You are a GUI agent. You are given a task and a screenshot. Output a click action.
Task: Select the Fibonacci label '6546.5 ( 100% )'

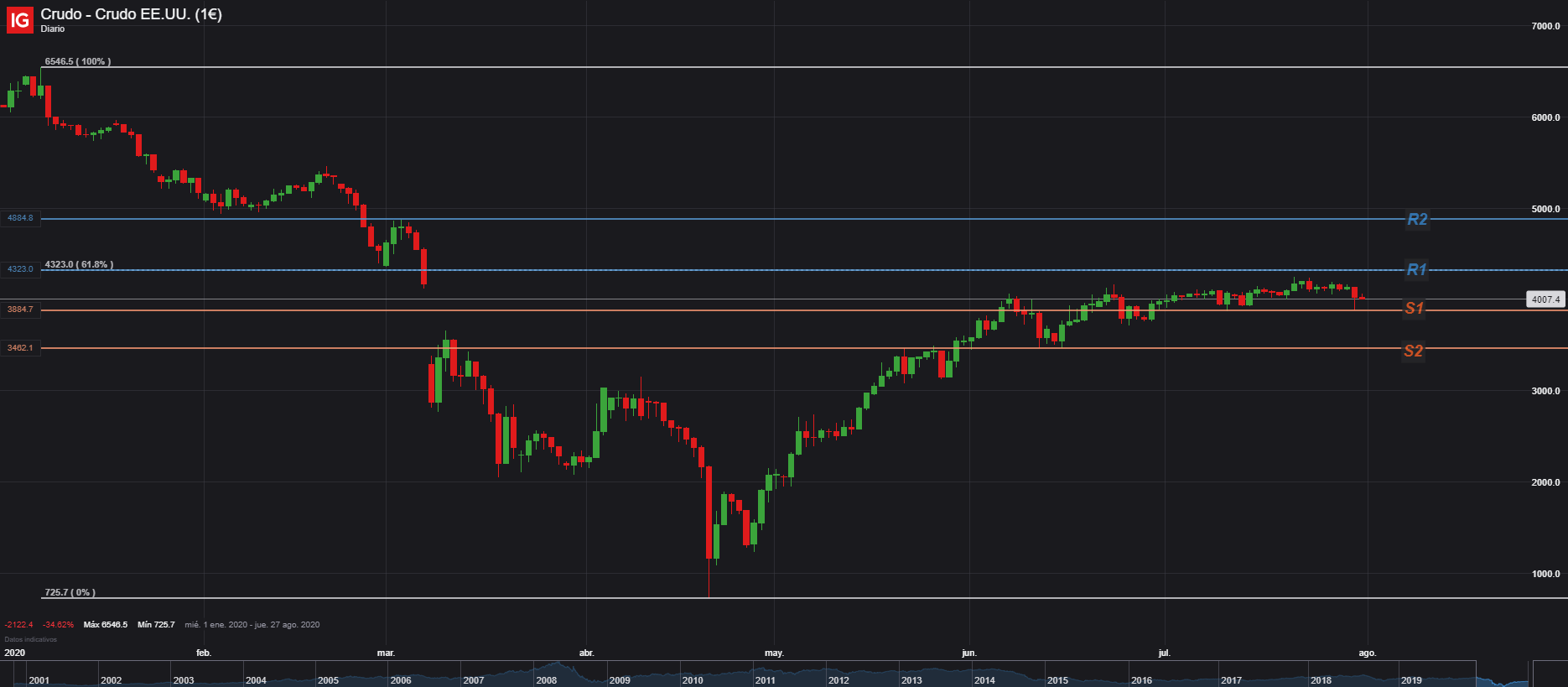pos(78,61)
